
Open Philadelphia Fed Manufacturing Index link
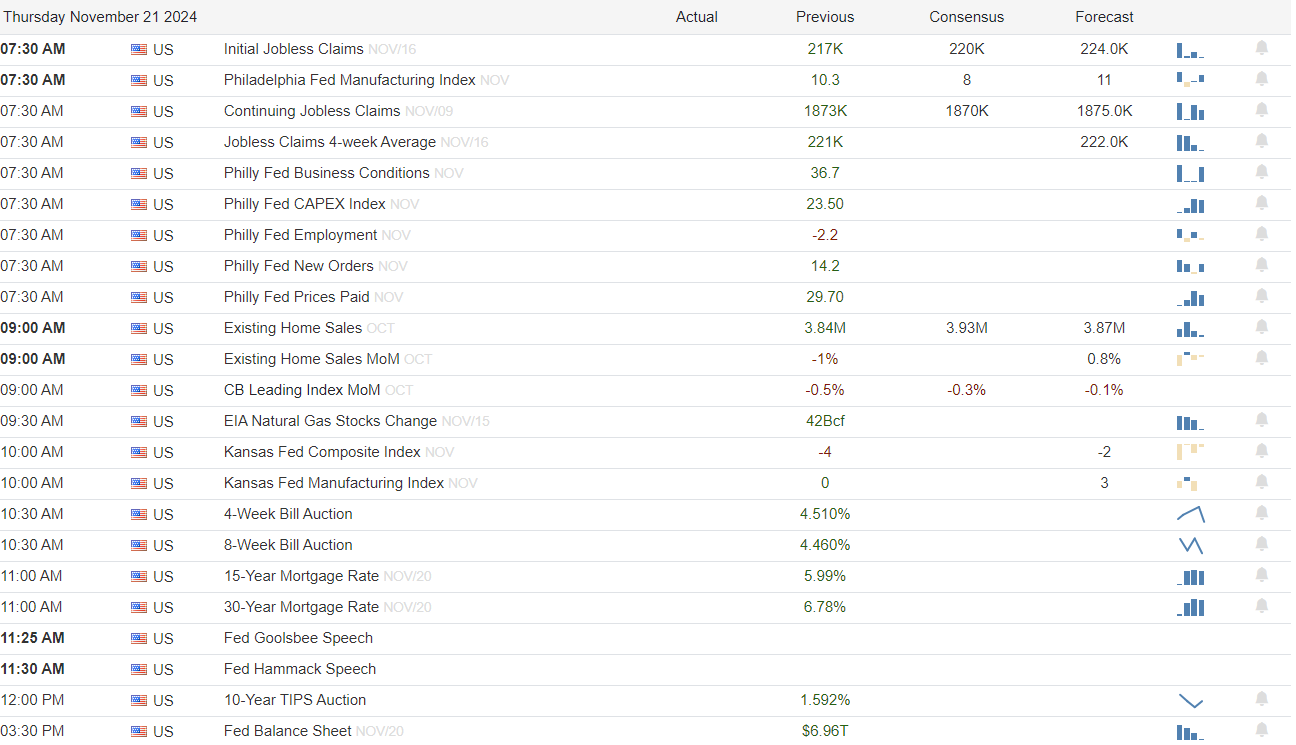(x=350, y=80)
